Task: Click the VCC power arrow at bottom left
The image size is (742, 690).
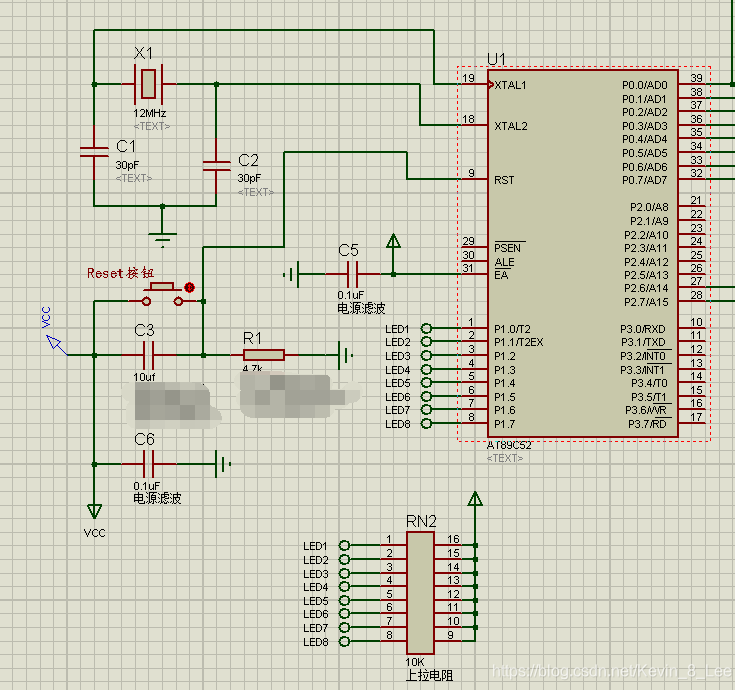Action: point(94,511)
